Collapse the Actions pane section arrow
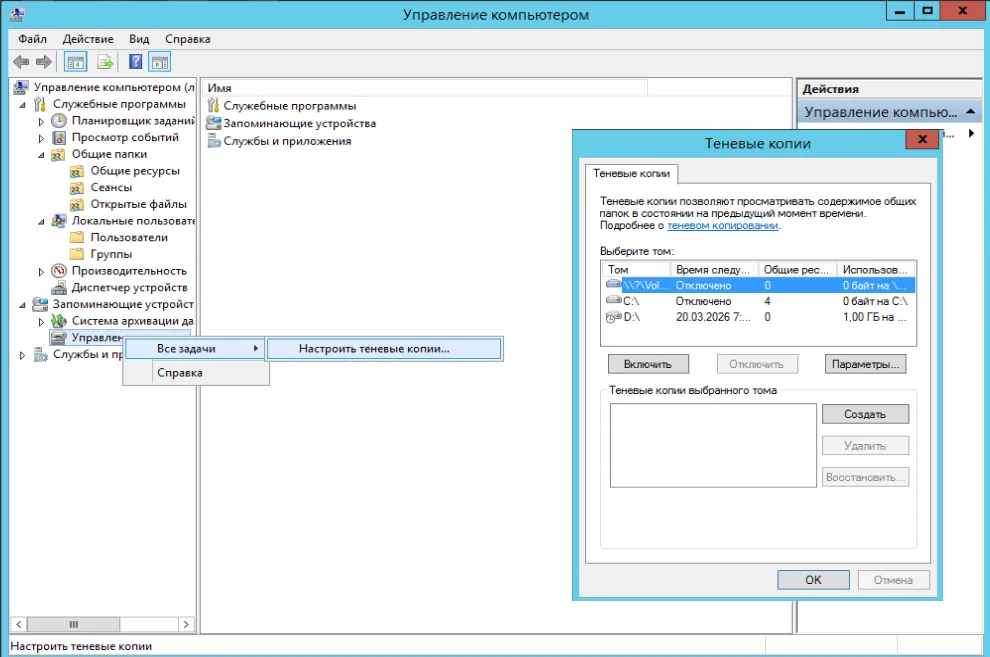Viewport: 990px width, 657px height. click(970, 112)
